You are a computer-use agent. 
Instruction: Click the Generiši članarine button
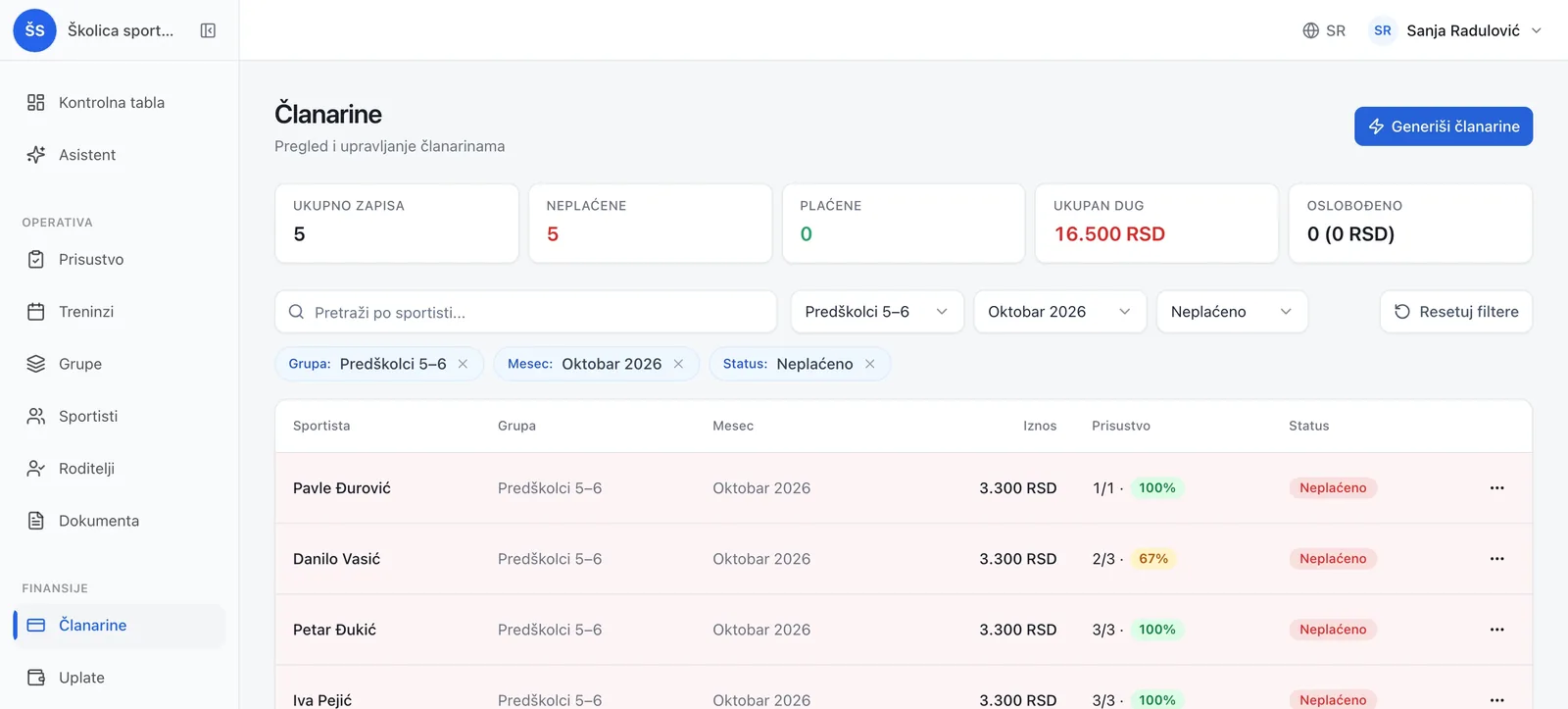coord(1444,127)
